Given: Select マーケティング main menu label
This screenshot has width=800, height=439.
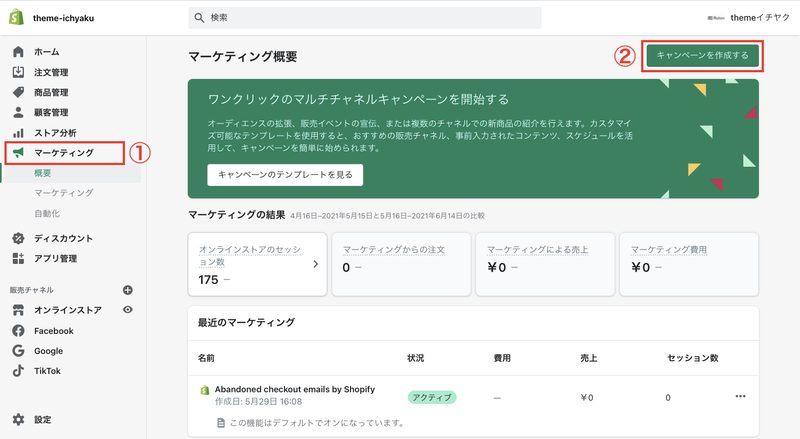Looking at the screenshot, I should tap(64, 153).
